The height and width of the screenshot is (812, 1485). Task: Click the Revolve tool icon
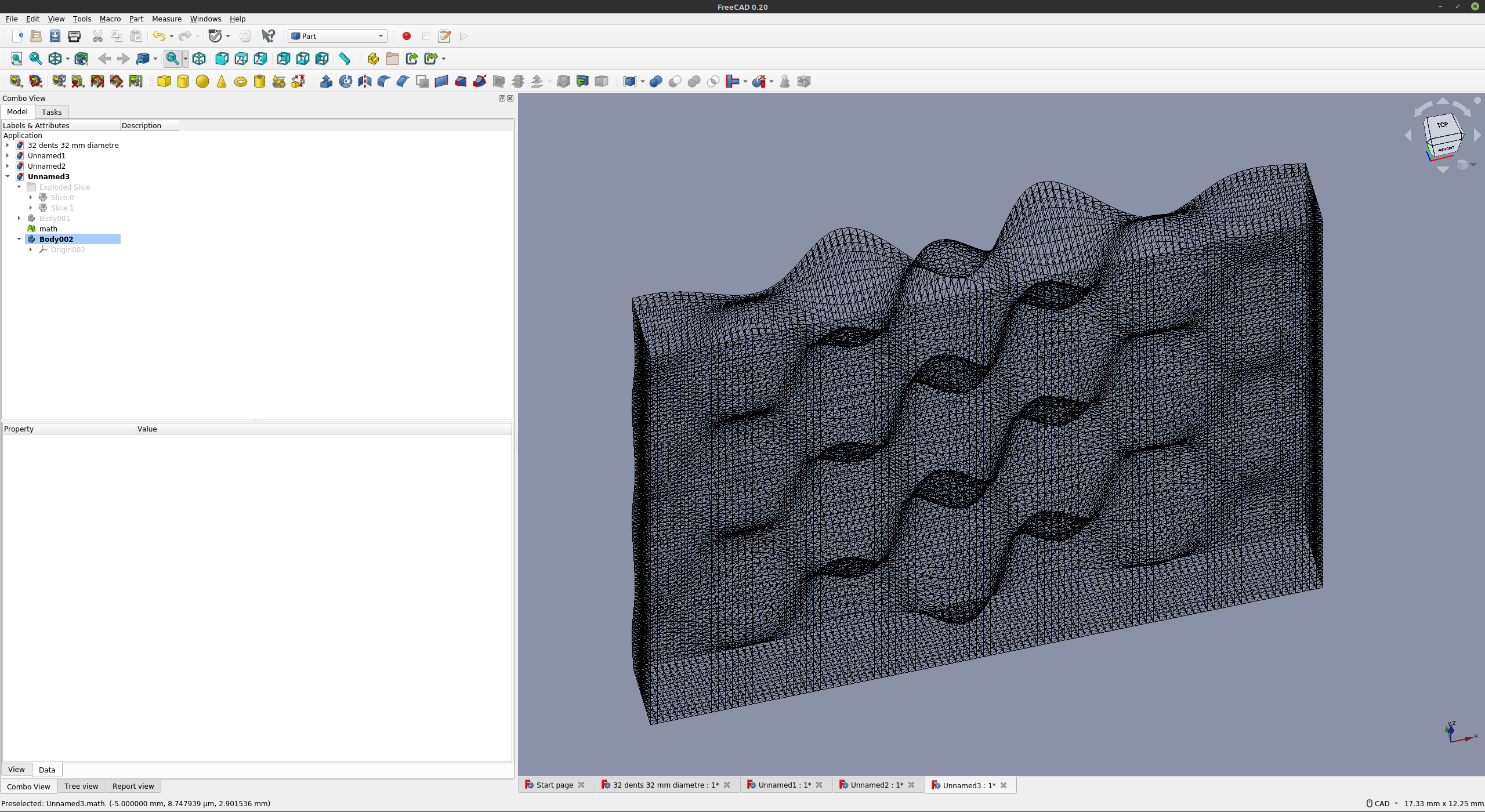(346, 81)
